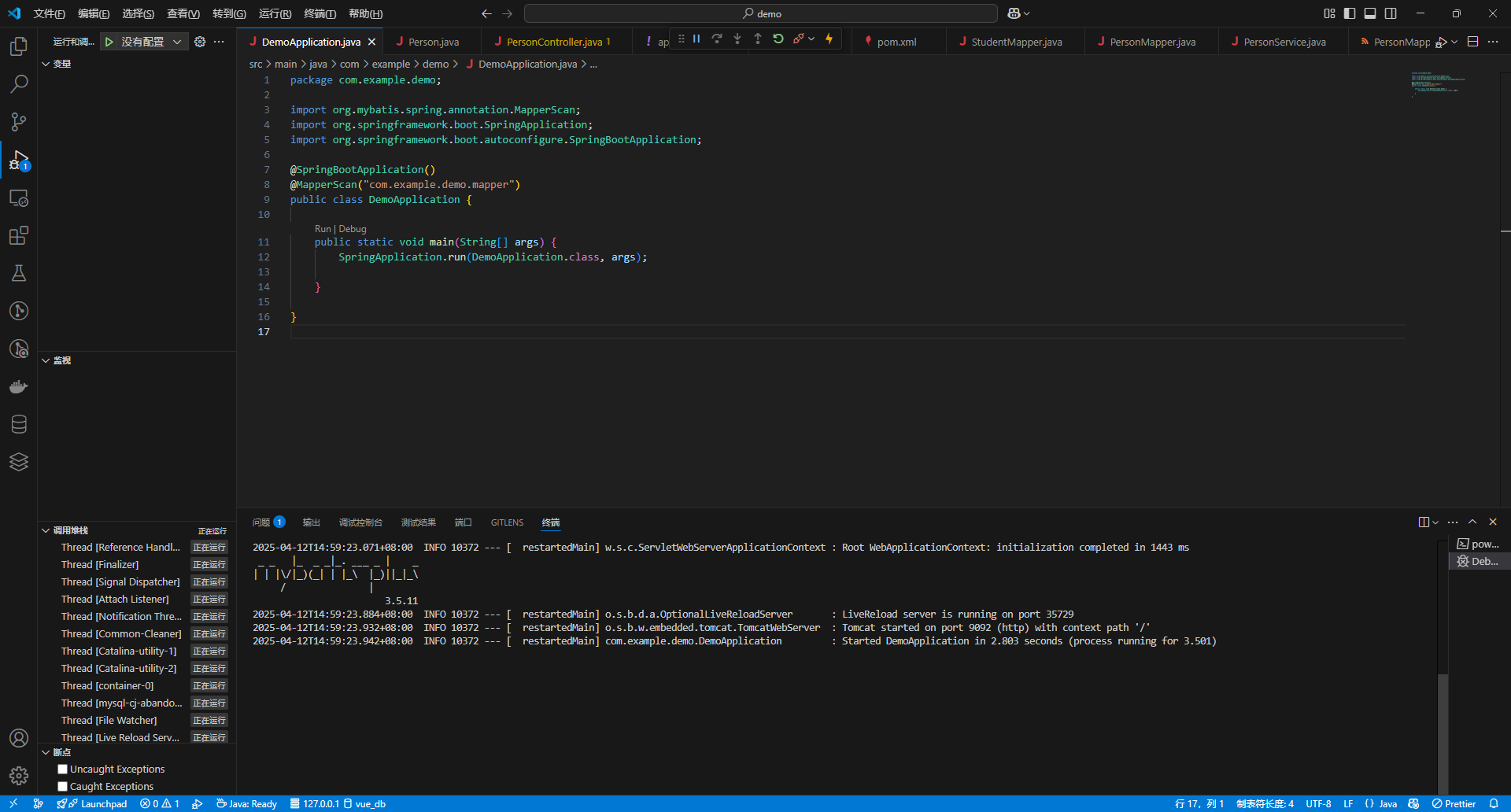Switch to the pom.xml tab
The height and width of the screenshot is (812, 1511).
pyautogui.click(x=897, y=41)
